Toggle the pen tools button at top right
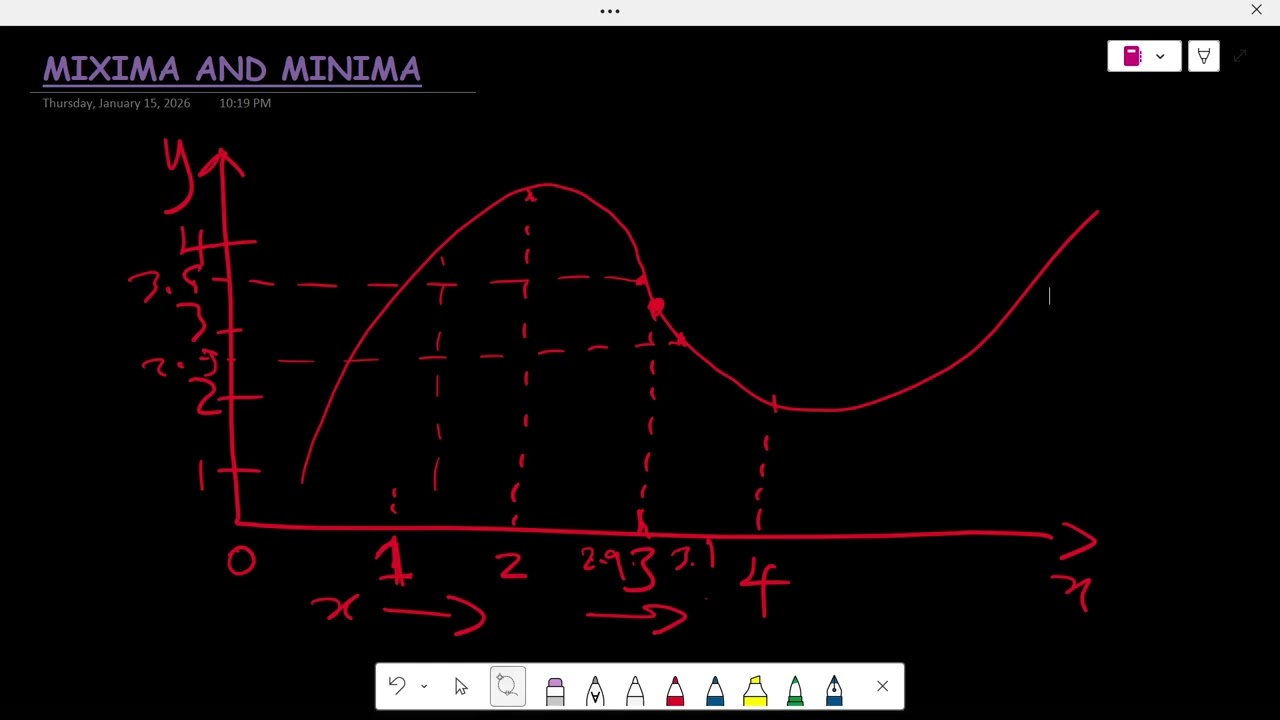 point(1204,56)
